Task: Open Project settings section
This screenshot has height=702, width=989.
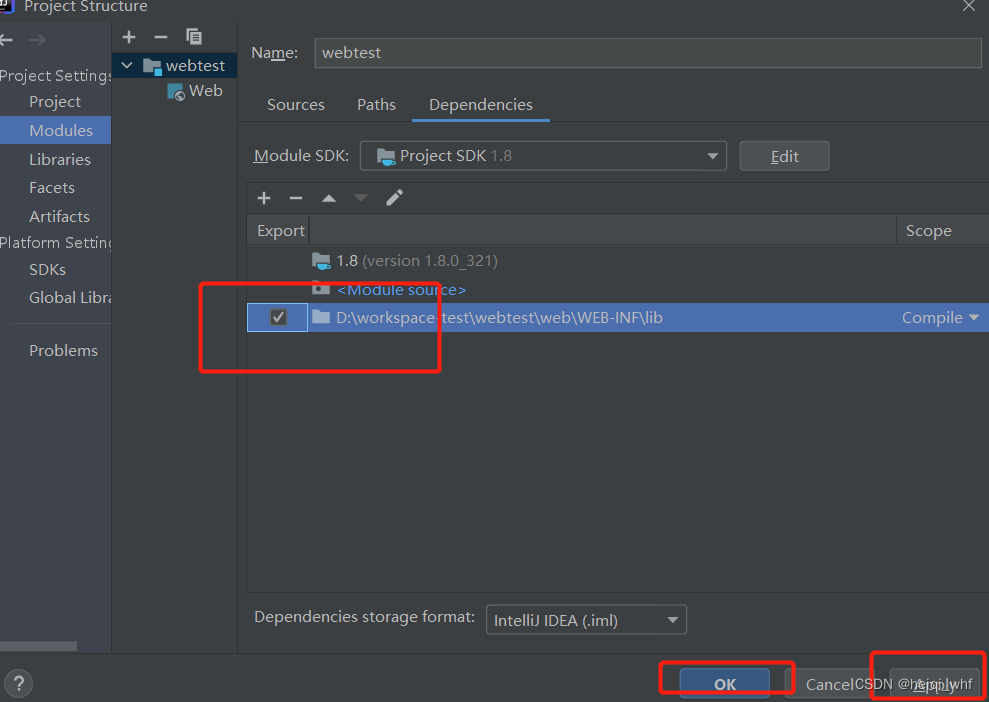Action: (55, 102)
